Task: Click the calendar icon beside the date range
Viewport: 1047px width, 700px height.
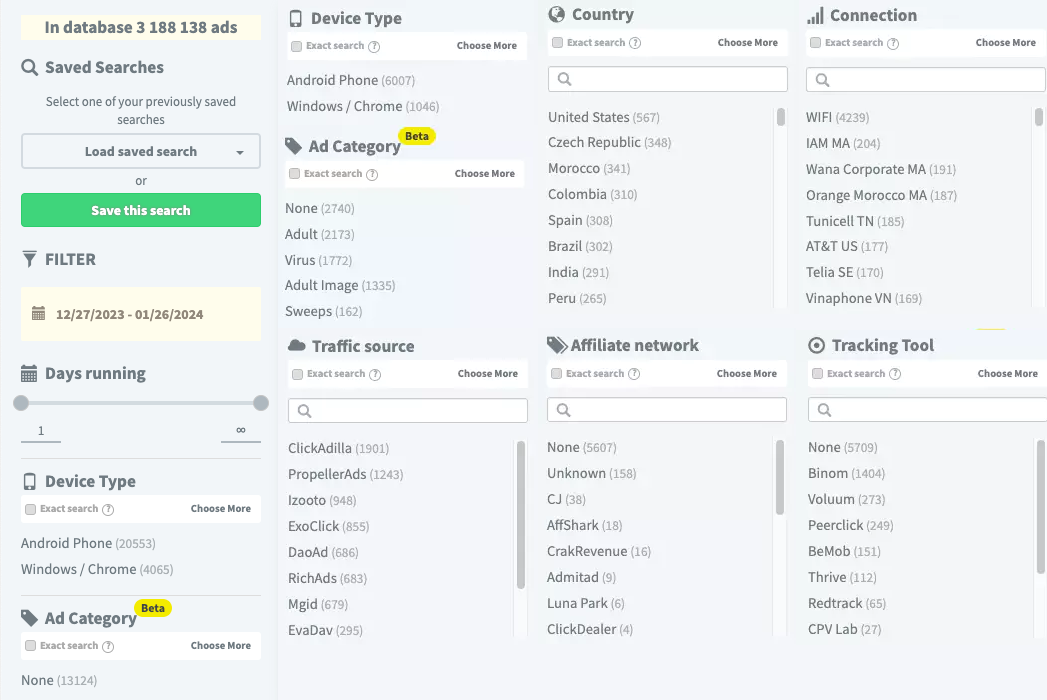Action: click(x=37, y=314)
